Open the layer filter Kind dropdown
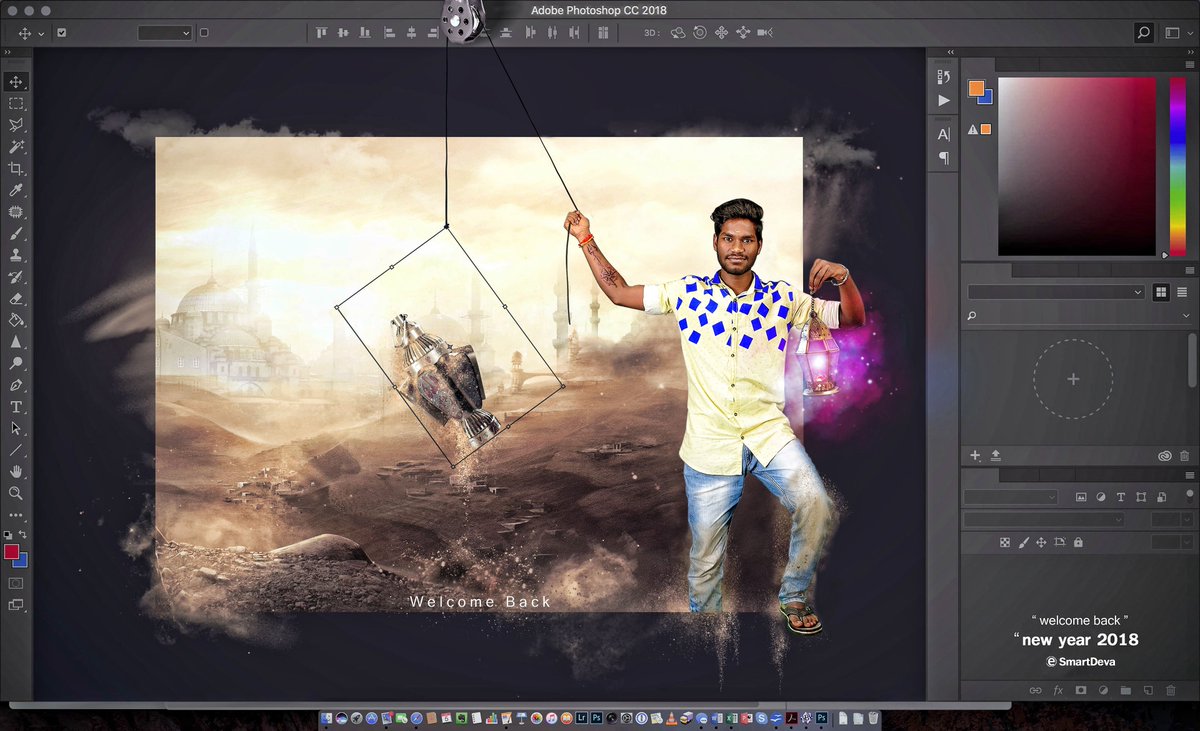1200x731 pixels. [x=1010, y=496]
